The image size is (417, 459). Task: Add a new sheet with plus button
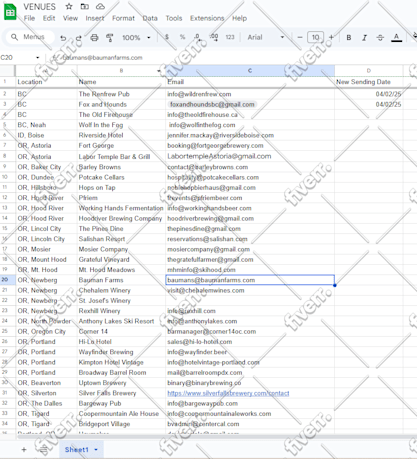[24, 450]
